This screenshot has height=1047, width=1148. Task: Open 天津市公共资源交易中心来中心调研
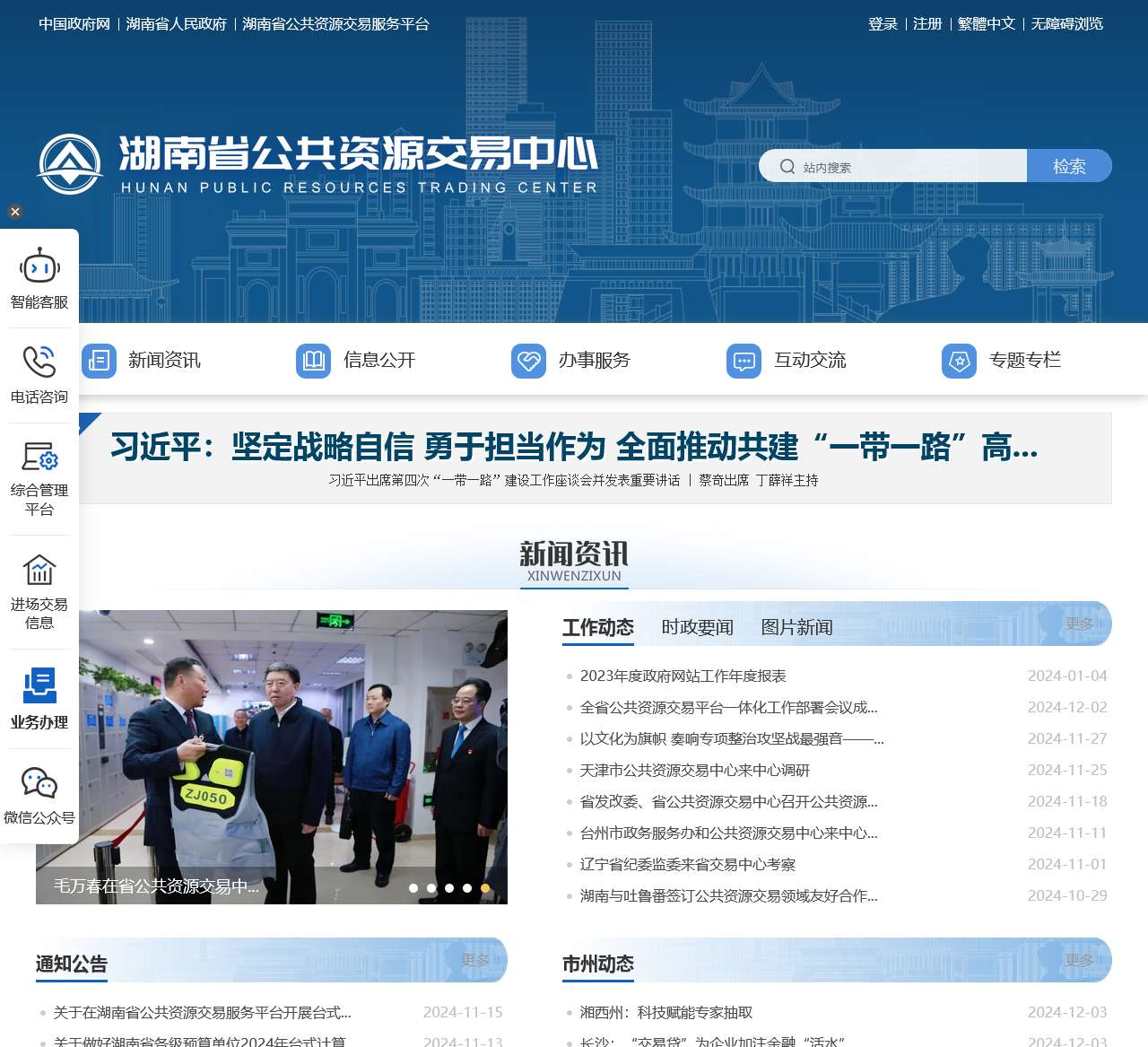point(695,770)
